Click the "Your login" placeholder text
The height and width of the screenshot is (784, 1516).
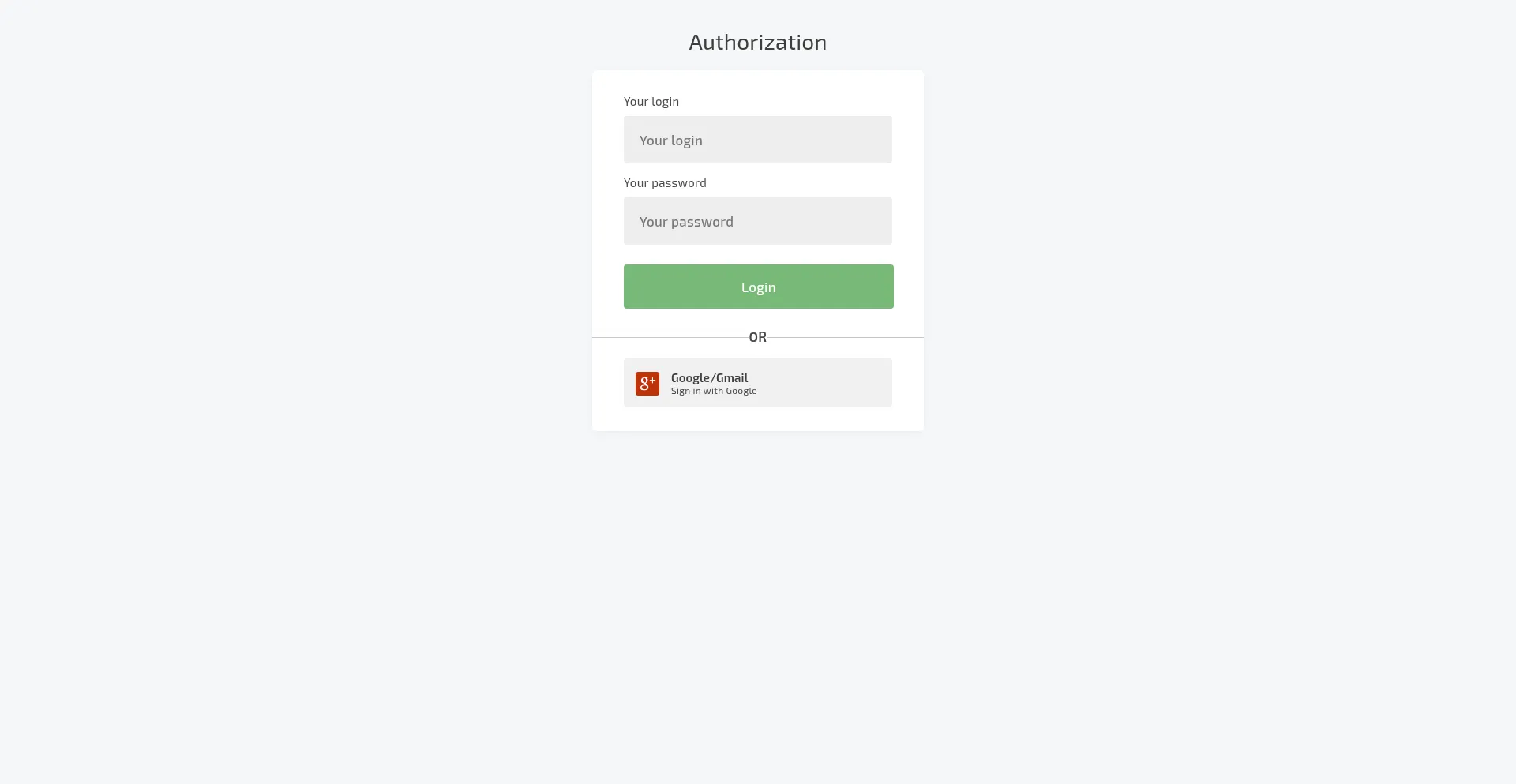[671, 141]
